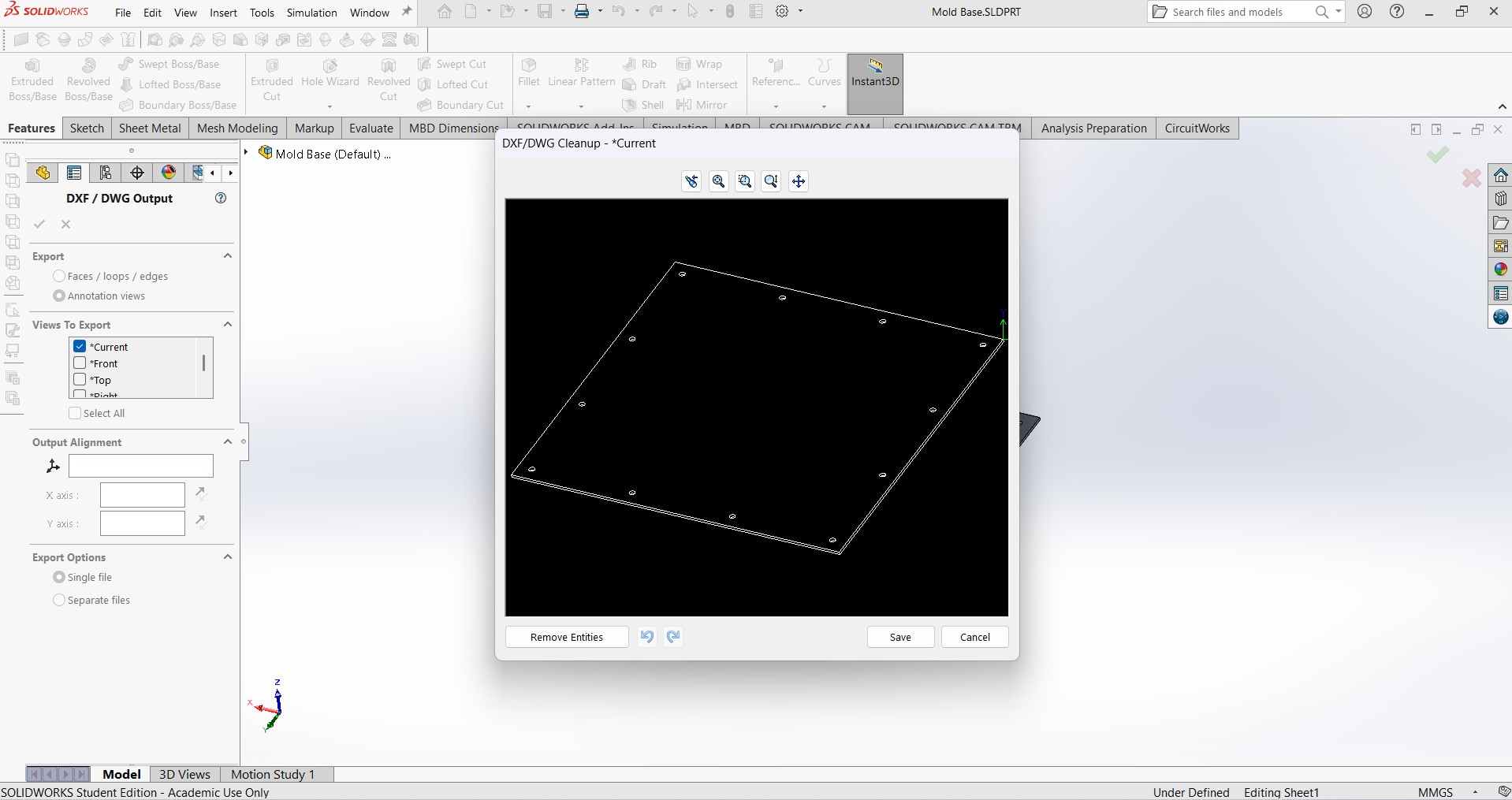Open DXF / DWG Output help
1512x800 pixels.
tap(221, 199)
